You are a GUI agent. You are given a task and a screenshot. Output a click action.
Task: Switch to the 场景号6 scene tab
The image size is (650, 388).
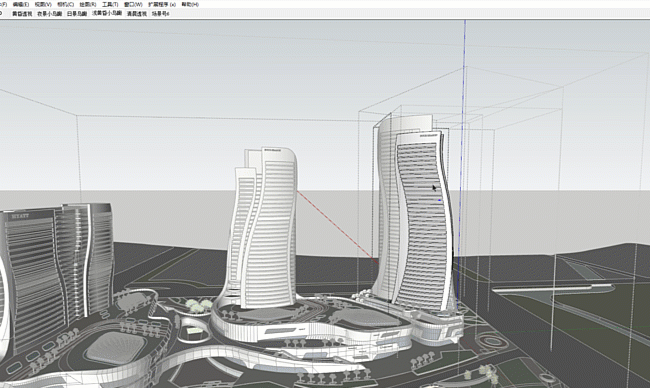(160, 14)
